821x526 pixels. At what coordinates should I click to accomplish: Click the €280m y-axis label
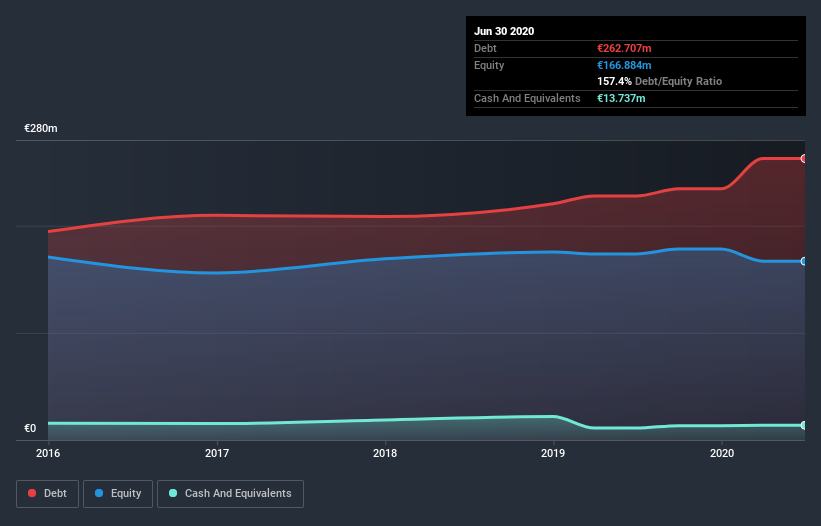tap(41, 128)
